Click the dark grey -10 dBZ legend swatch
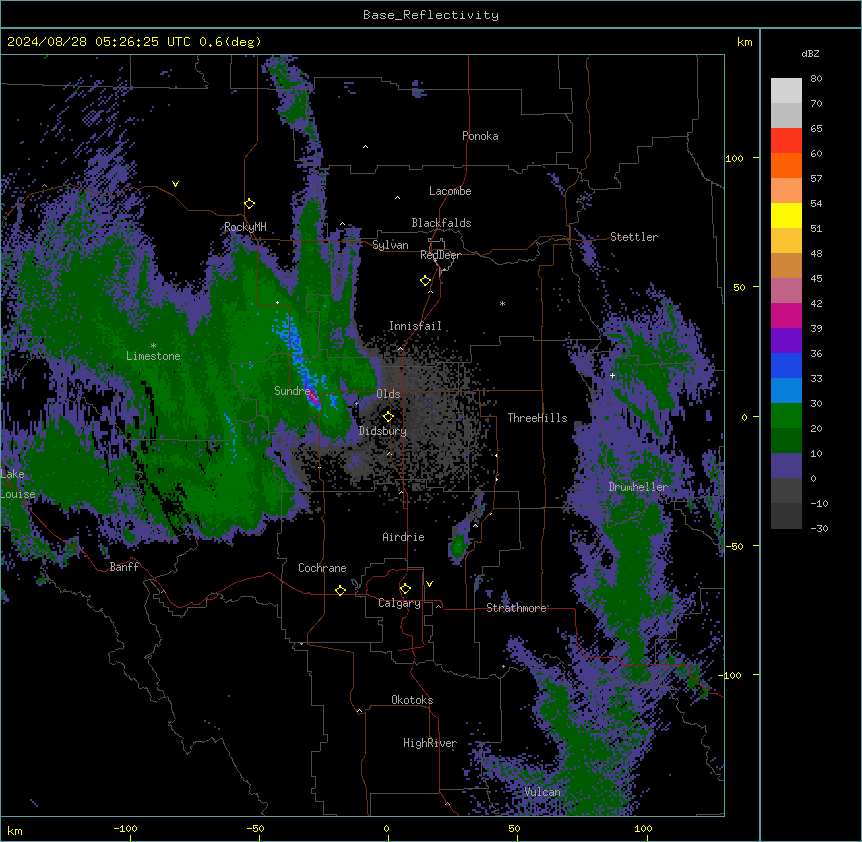The height and width of the screenshot is (842, 862). click(786, 516)
